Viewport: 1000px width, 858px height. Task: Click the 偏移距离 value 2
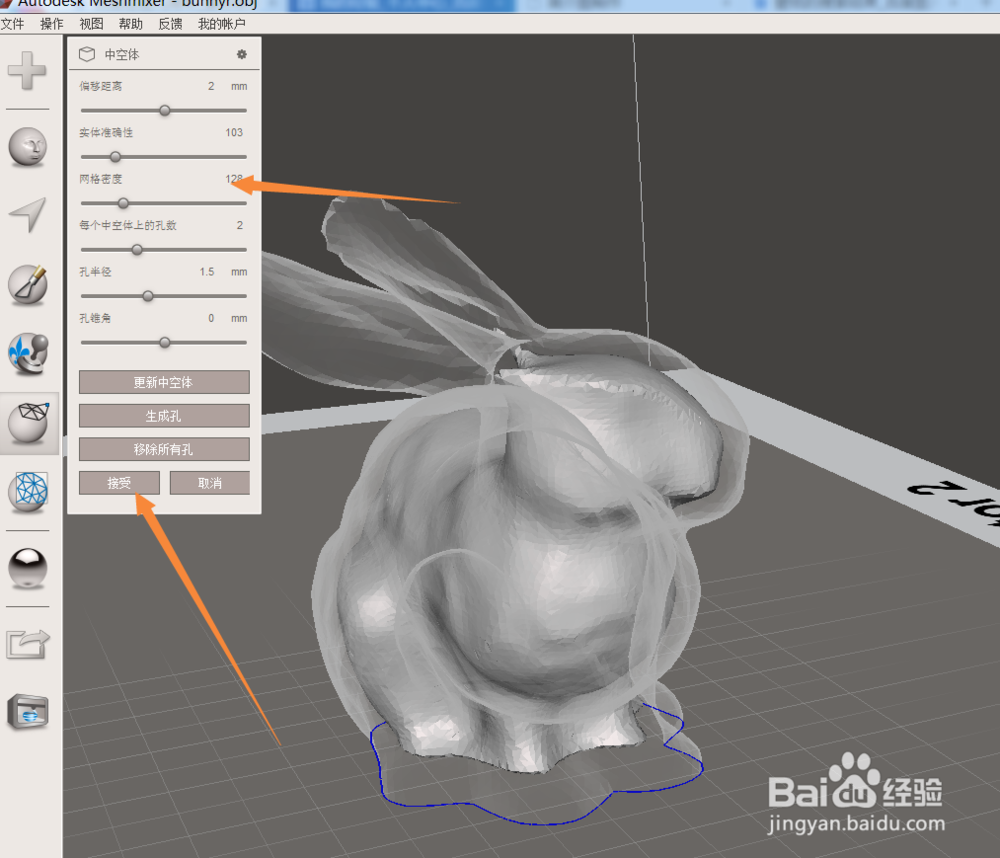(x=211, y=86)
